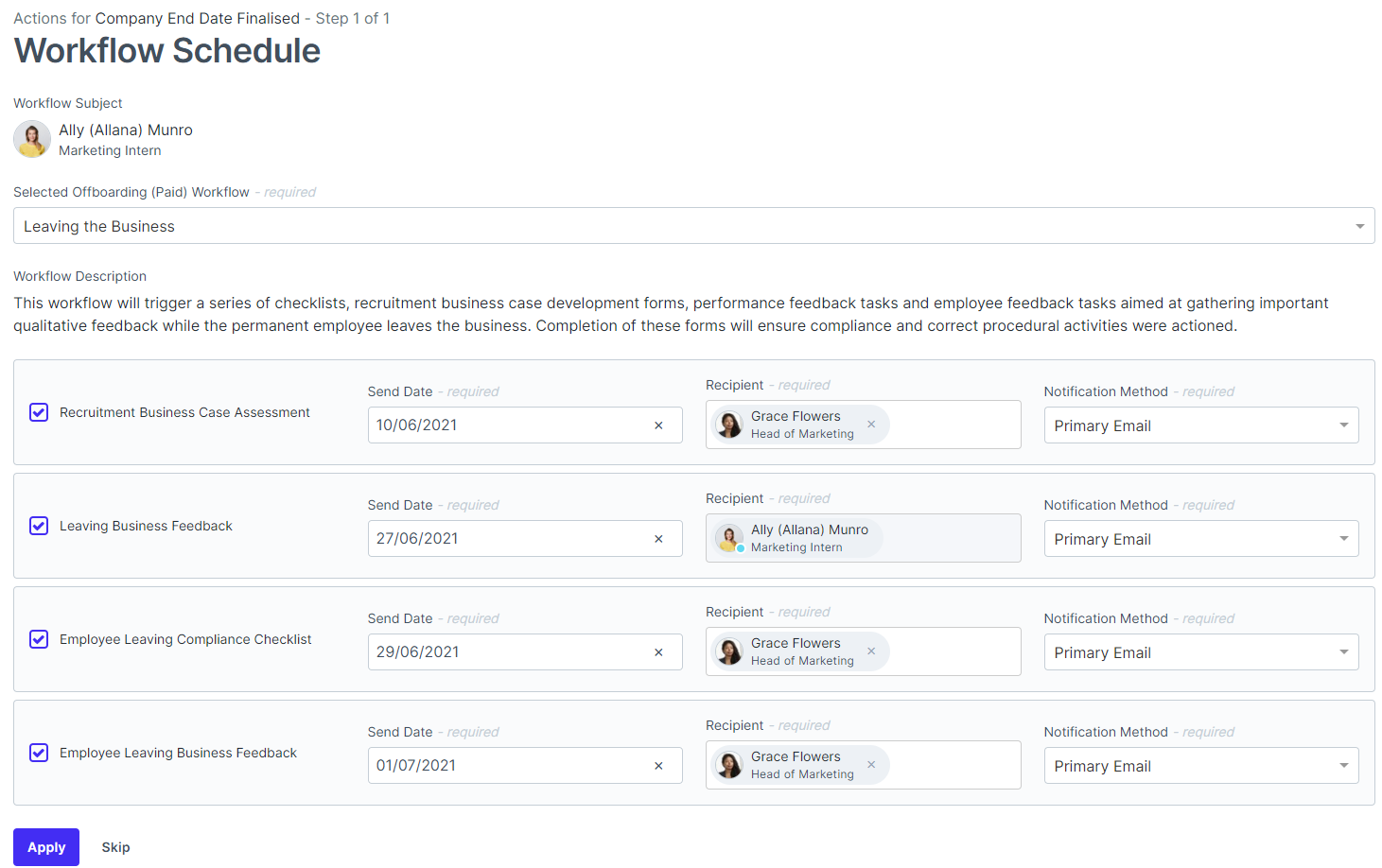Change Notification Method for Compliance Checklist row
Viewport: 1382px width, 868px height.
click(x=1200, y=652)
